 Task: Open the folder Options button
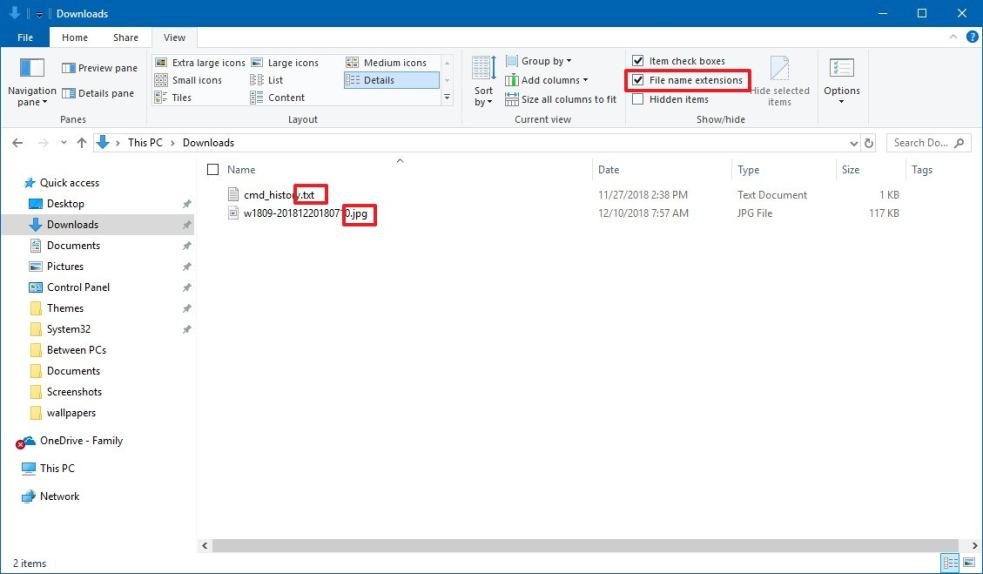[x=841, y=82]
